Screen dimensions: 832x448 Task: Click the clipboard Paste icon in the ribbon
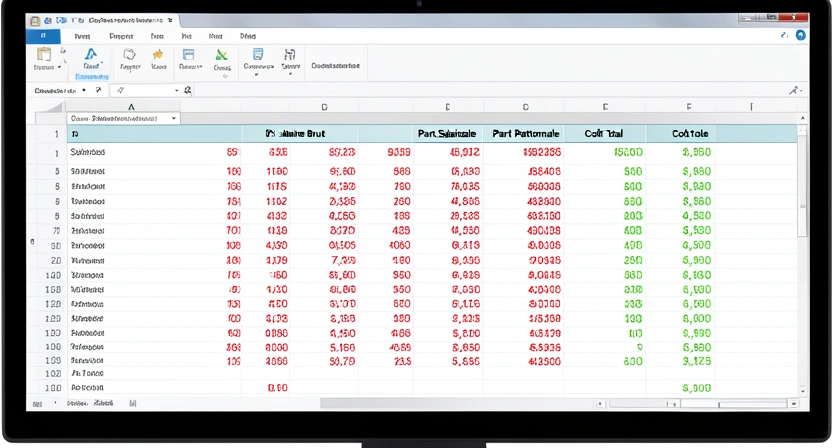click(x=44, y=54)
